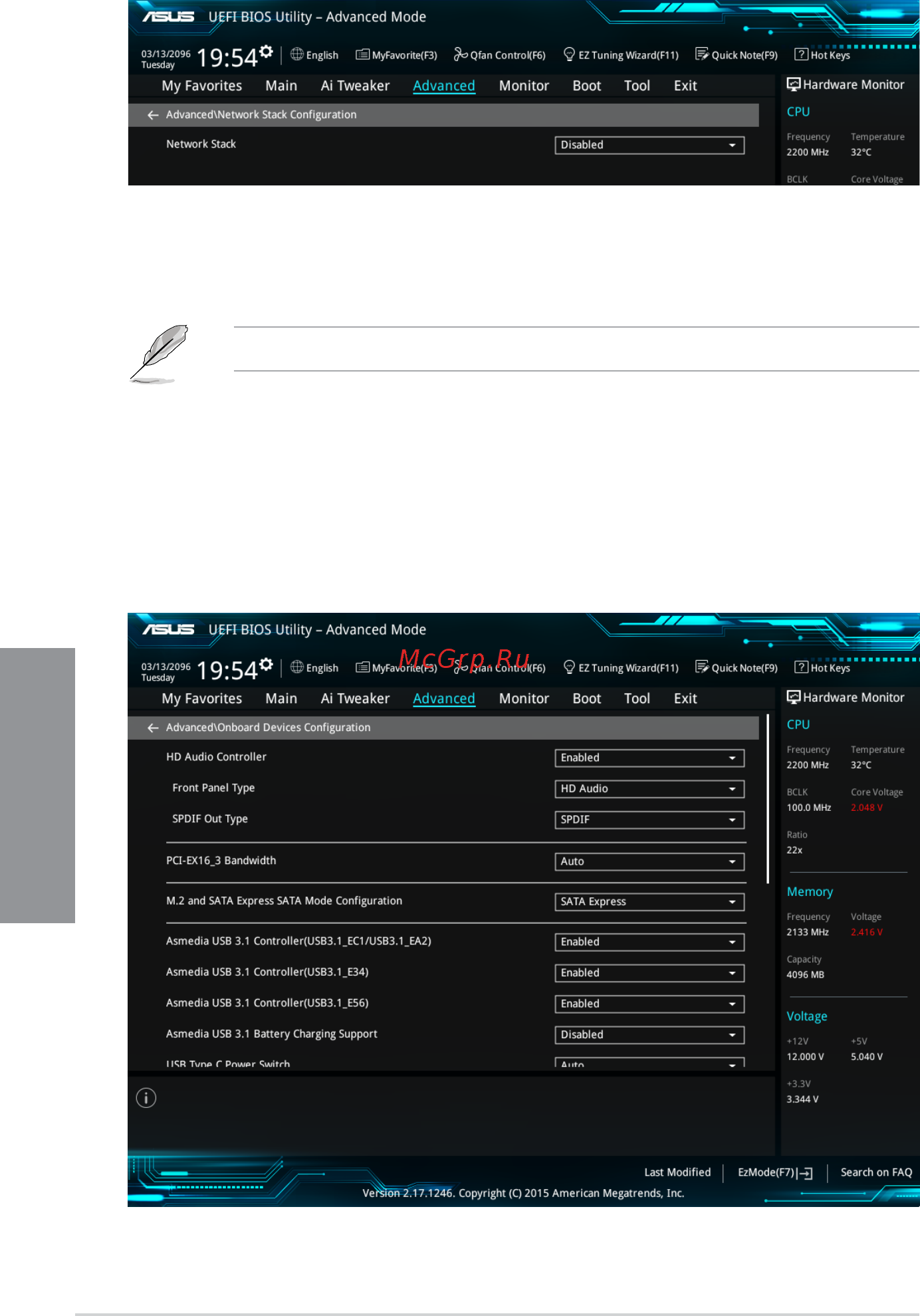Click the 4096 MB capacity value
Image resolution: width=920 pixels, height=1316 pixels.
[x=805, y=975]
